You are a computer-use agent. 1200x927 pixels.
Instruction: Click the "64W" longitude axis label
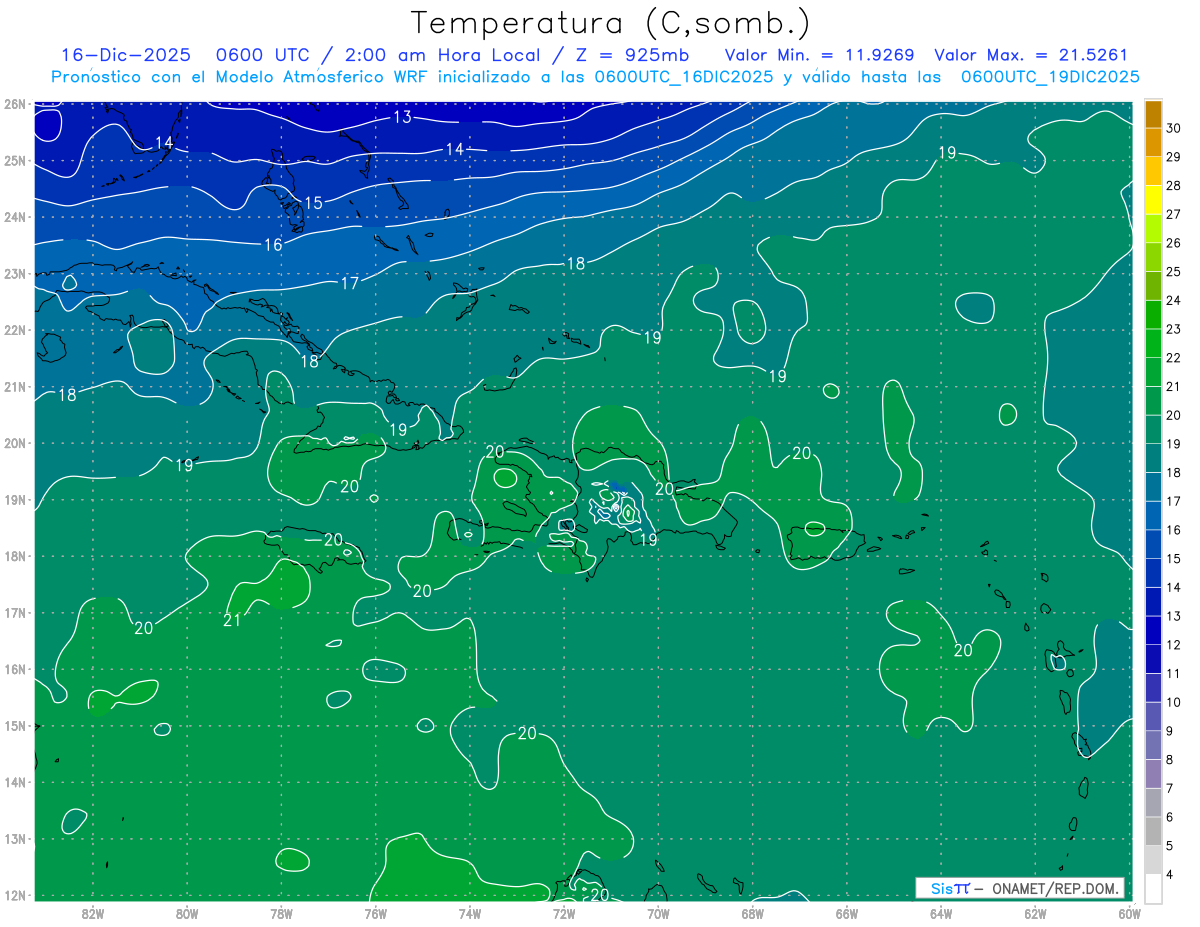pyautogui.click(x=941, y=914)
